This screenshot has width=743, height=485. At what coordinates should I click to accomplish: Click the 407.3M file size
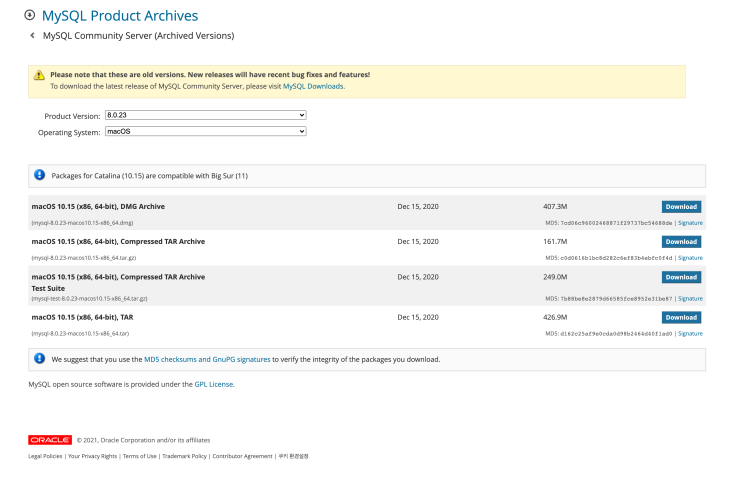point(555,207)
